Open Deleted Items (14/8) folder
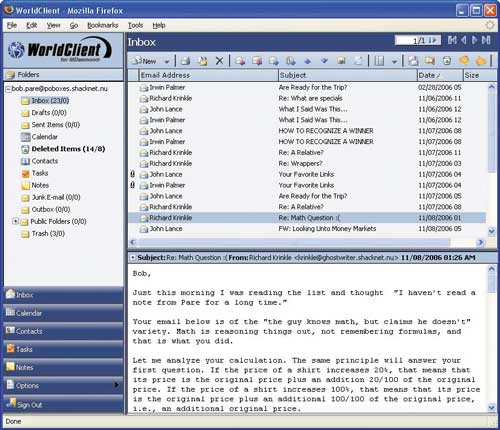 [x=63, y=149]
